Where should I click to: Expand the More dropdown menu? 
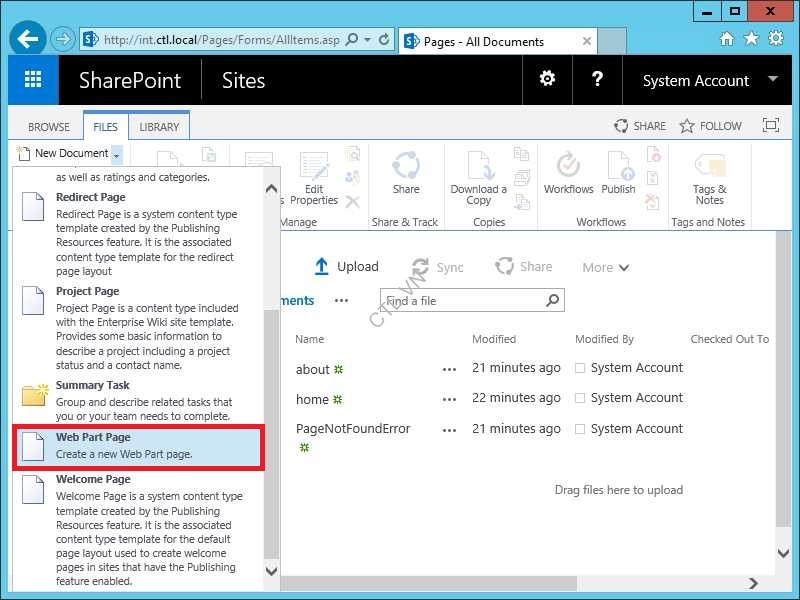pyautogui.click(x=606, y=267)
